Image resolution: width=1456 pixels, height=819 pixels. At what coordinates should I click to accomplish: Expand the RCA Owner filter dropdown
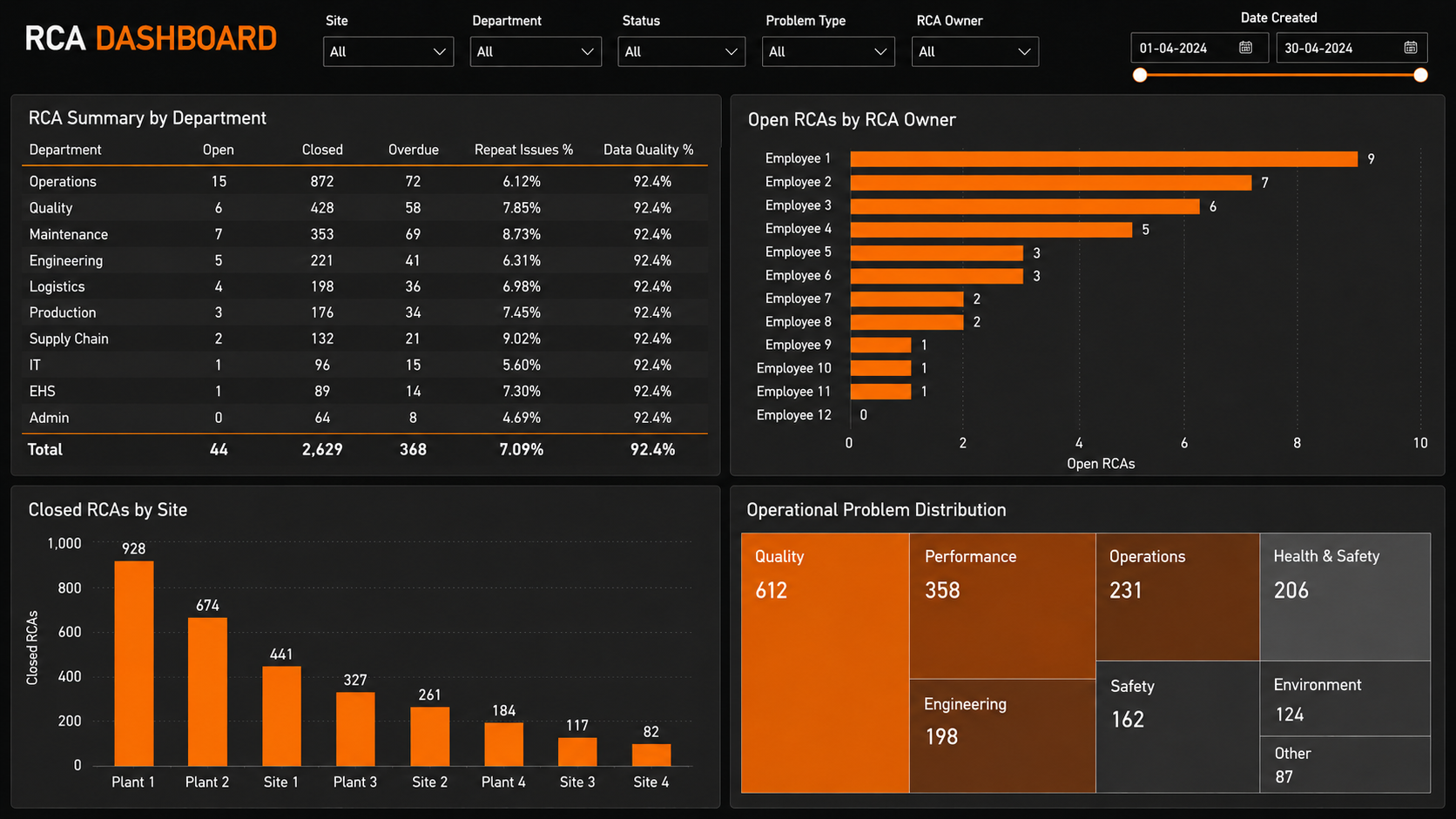(x=975, y=51)
